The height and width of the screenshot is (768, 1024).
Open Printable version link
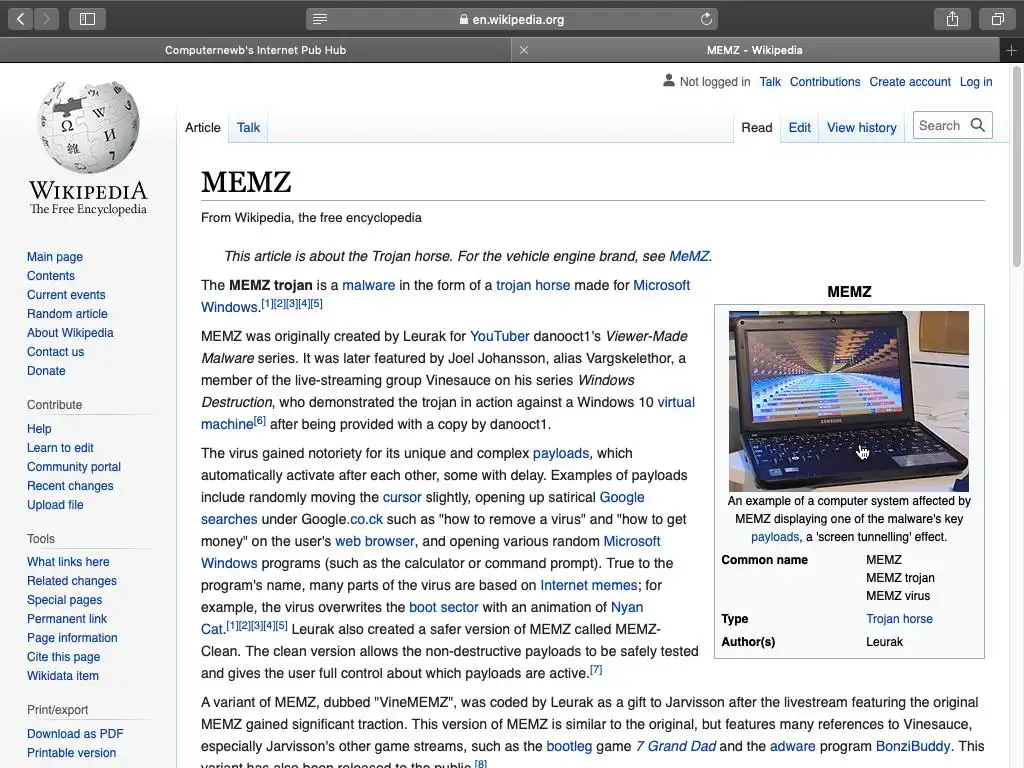72,752
